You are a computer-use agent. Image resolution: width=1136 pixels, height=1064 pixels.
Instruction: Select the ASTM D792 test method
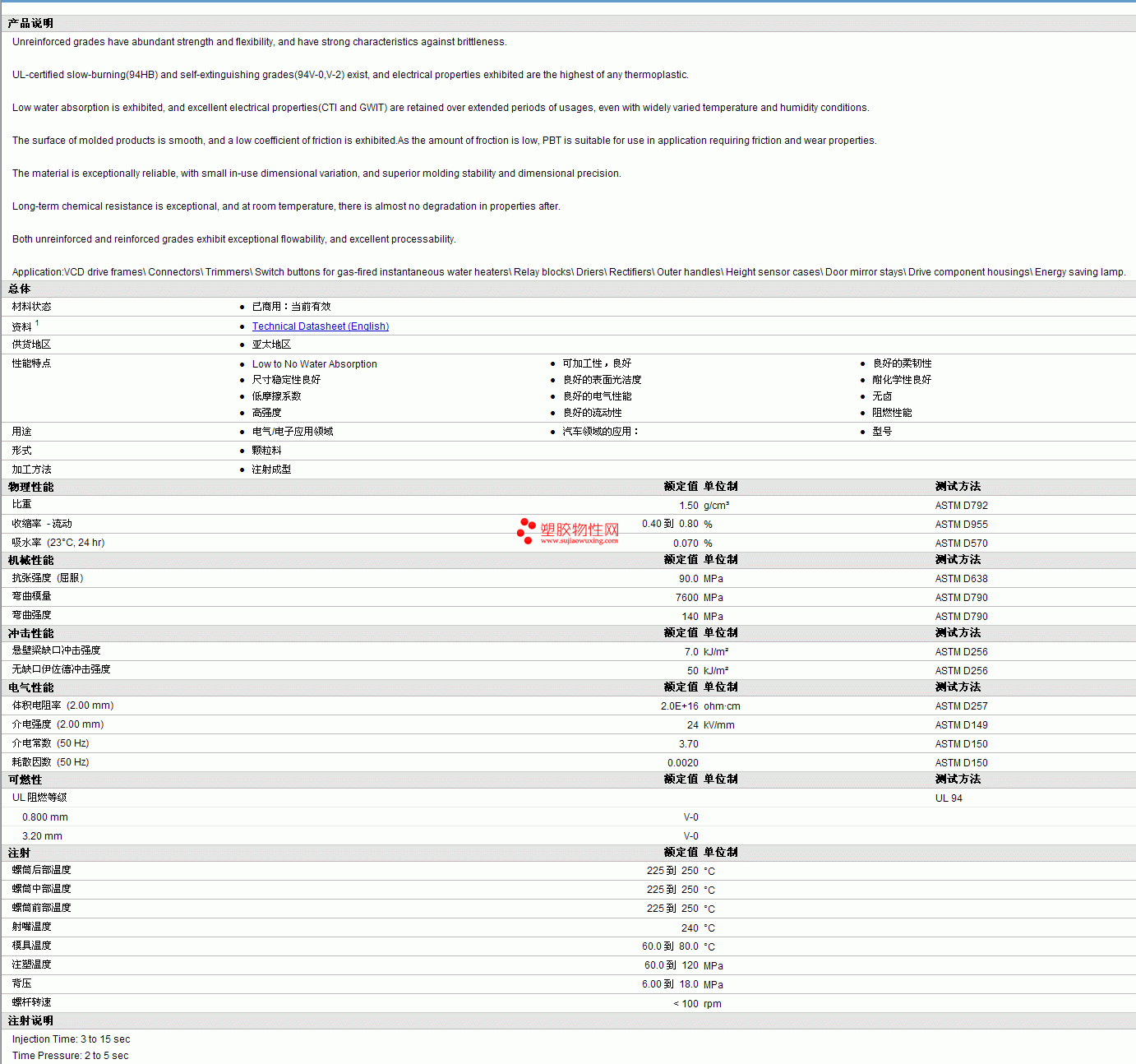click(x=962, y=506)
